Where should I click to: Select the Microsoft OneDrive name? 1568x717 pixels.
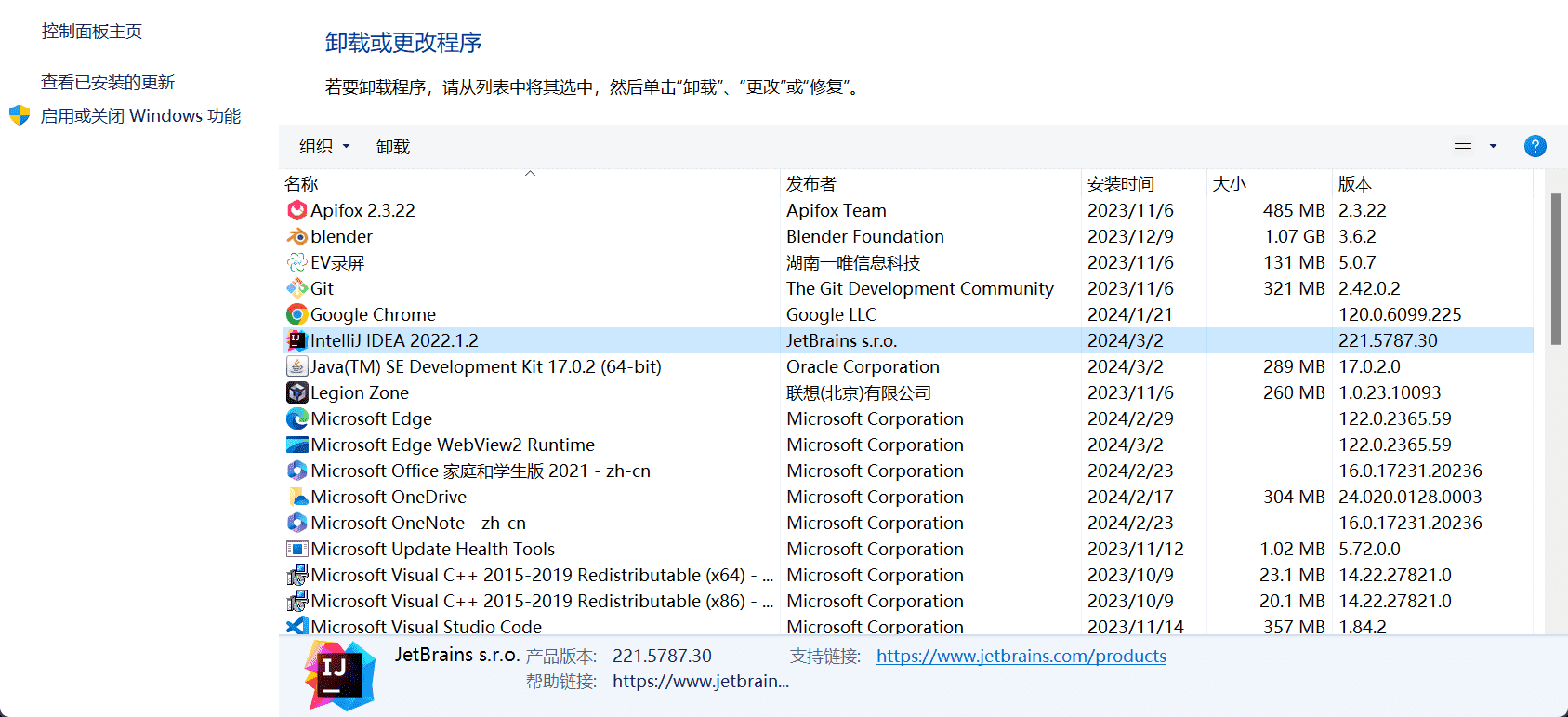click(389, 497)
